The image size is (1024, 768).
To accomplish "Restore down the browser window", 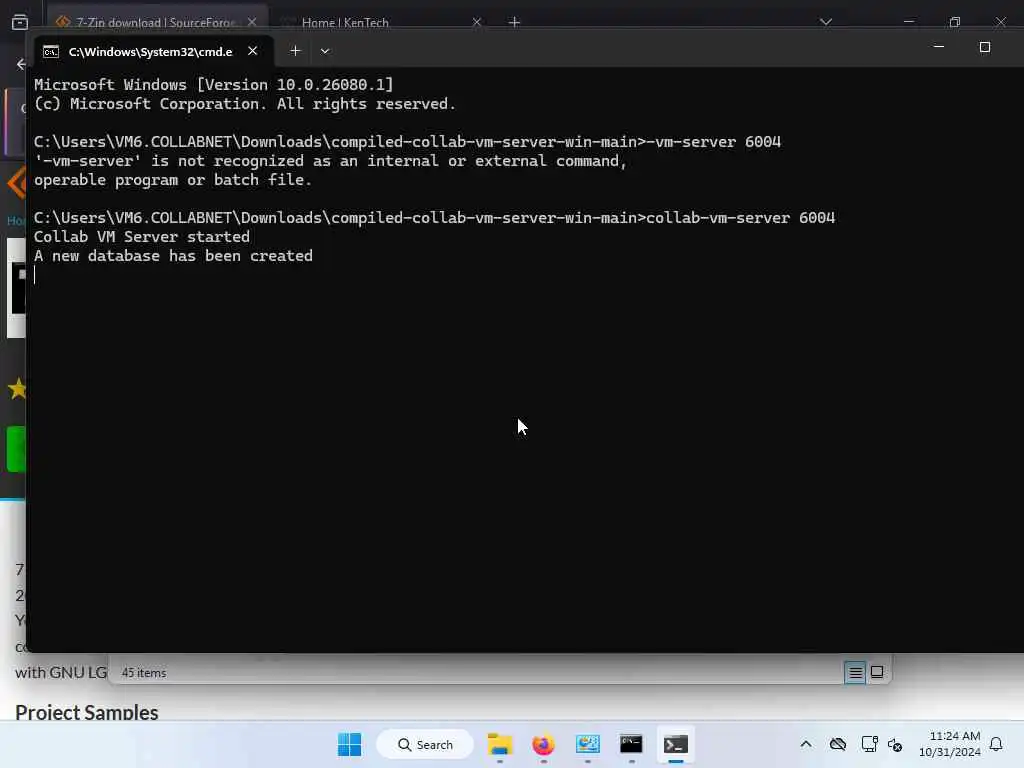I will [x=955, y=22].
